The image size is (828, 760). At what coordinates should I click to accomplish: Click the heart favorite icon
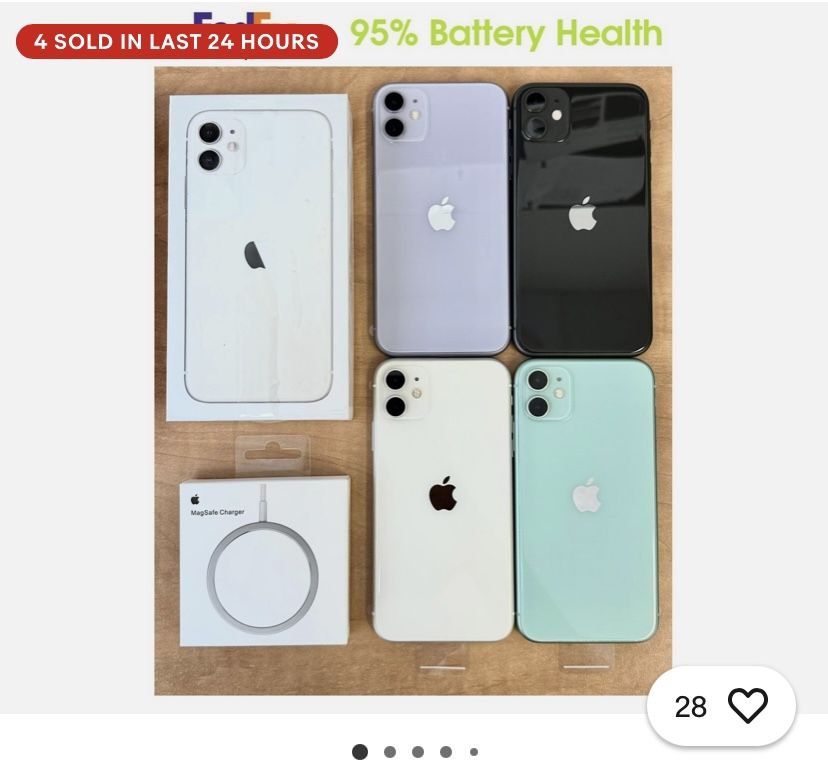click(x=748, y=706)
